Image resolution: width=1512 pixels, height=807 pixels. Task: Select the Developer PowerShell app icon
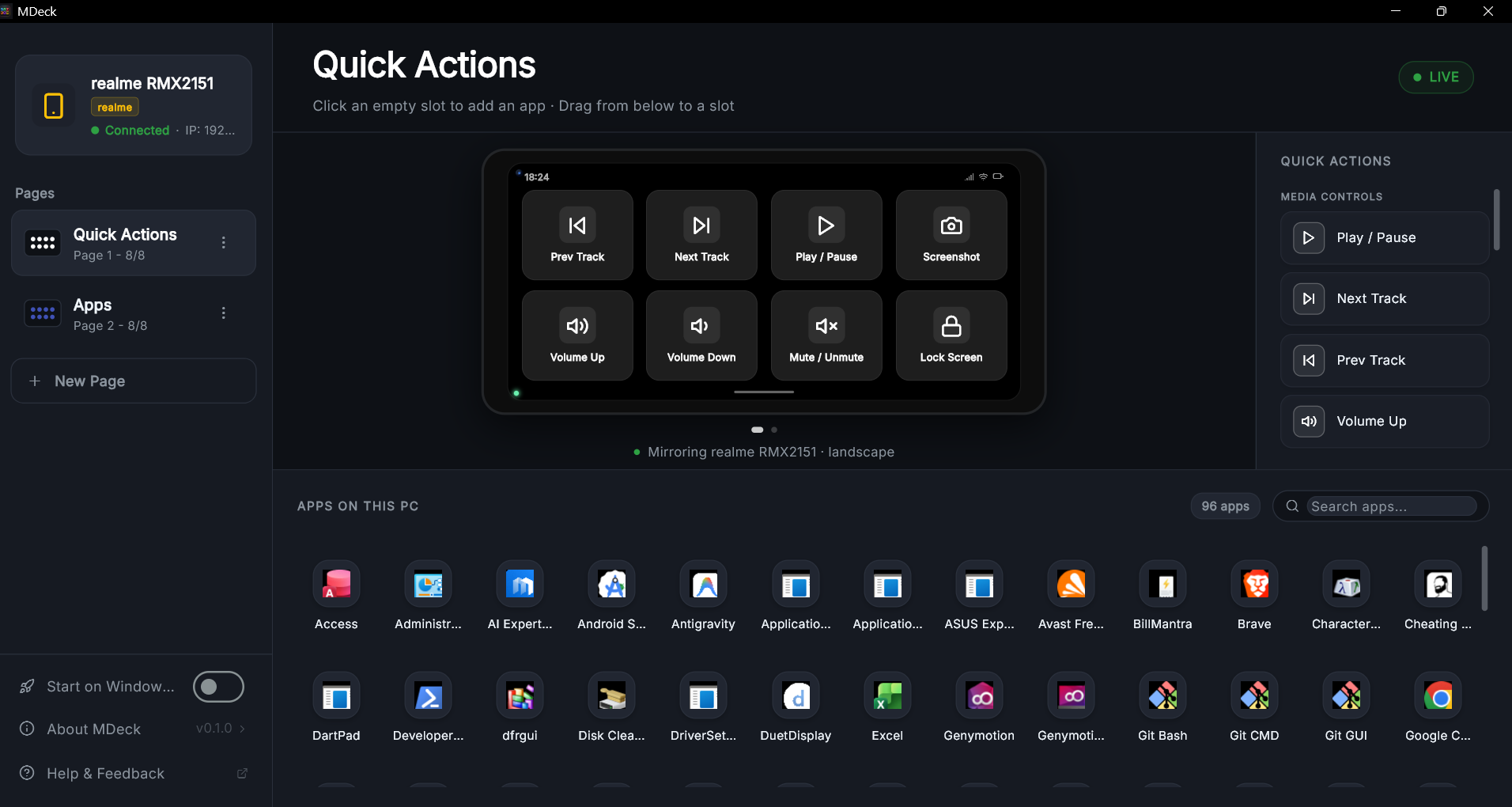(x=428, y=696)
